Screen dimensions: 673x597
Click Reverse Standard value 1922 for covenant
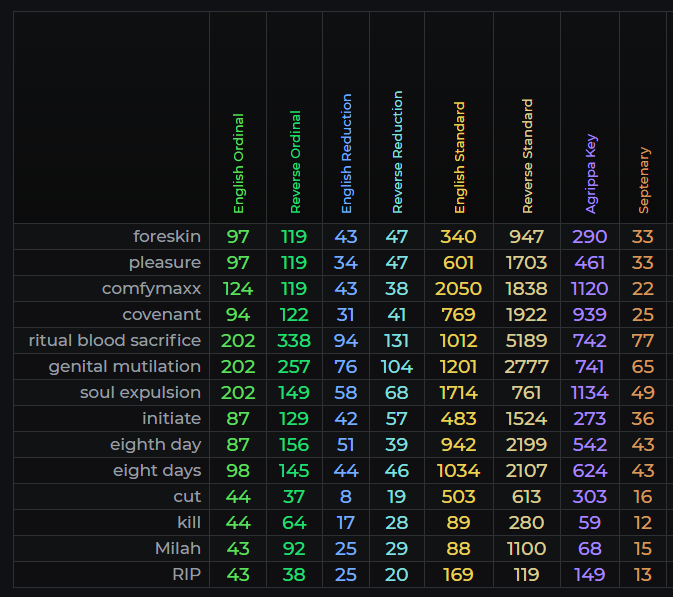tap(527, 315)
